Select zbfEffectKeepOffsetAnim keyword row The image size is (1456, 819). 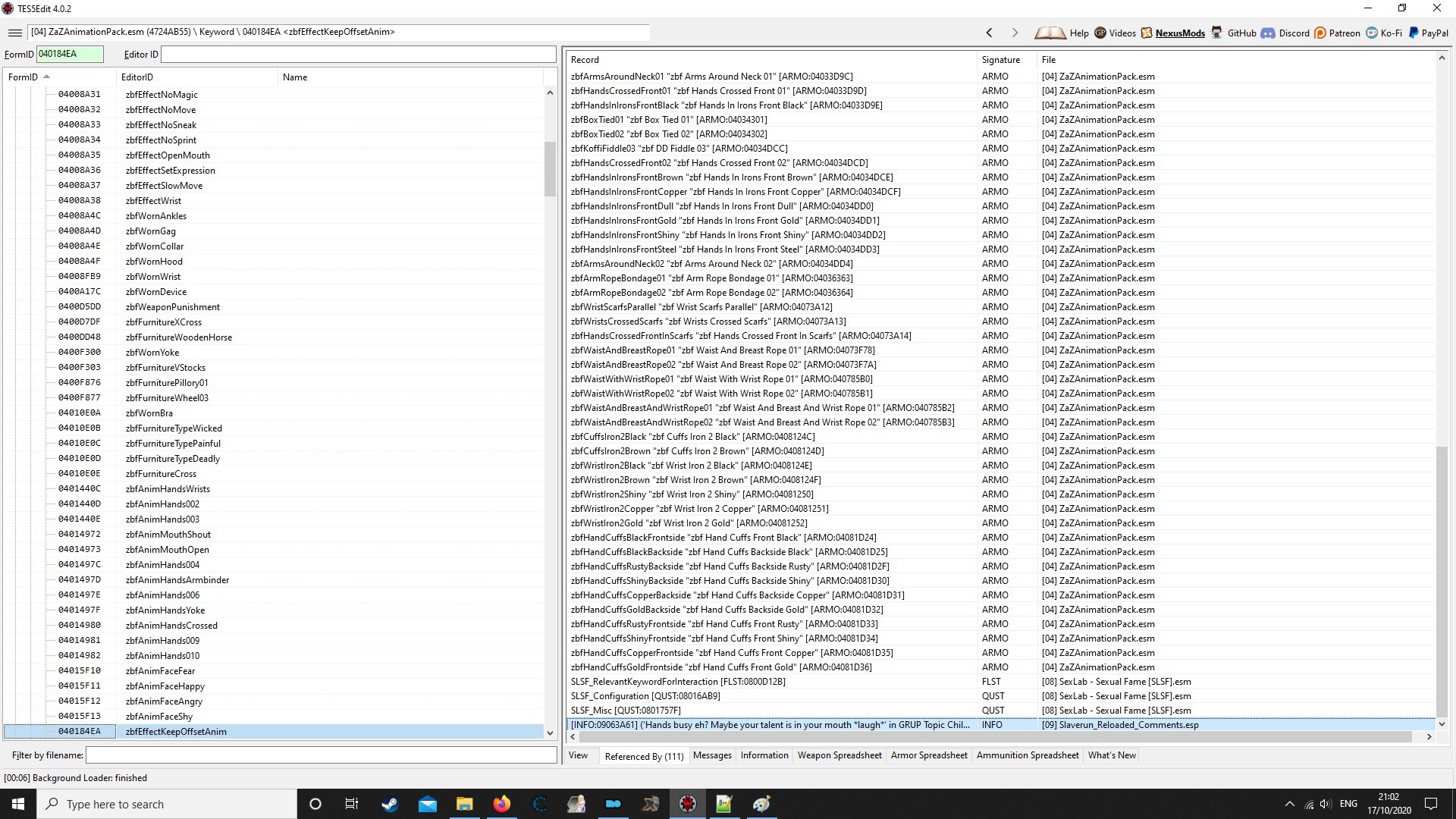coord(273,731)
